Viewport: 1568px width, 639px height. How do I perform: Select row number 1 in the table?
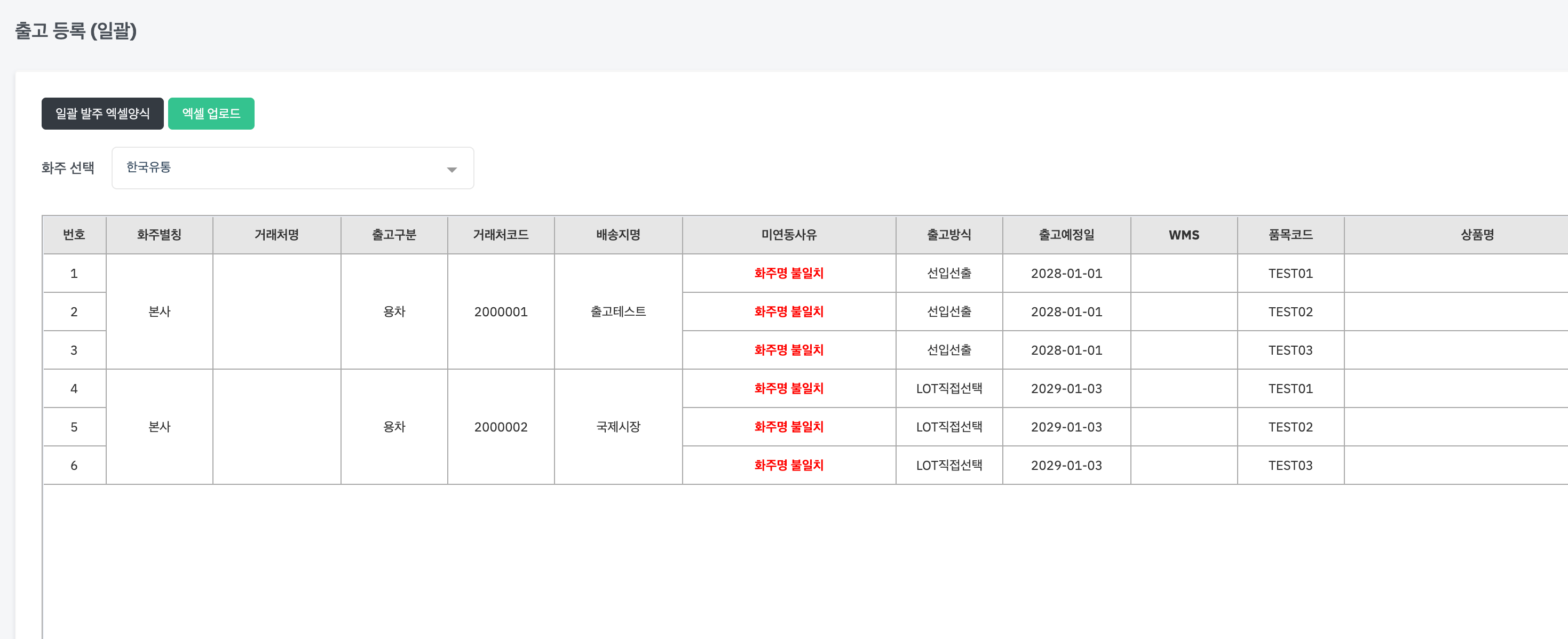[x=74, y=273]
